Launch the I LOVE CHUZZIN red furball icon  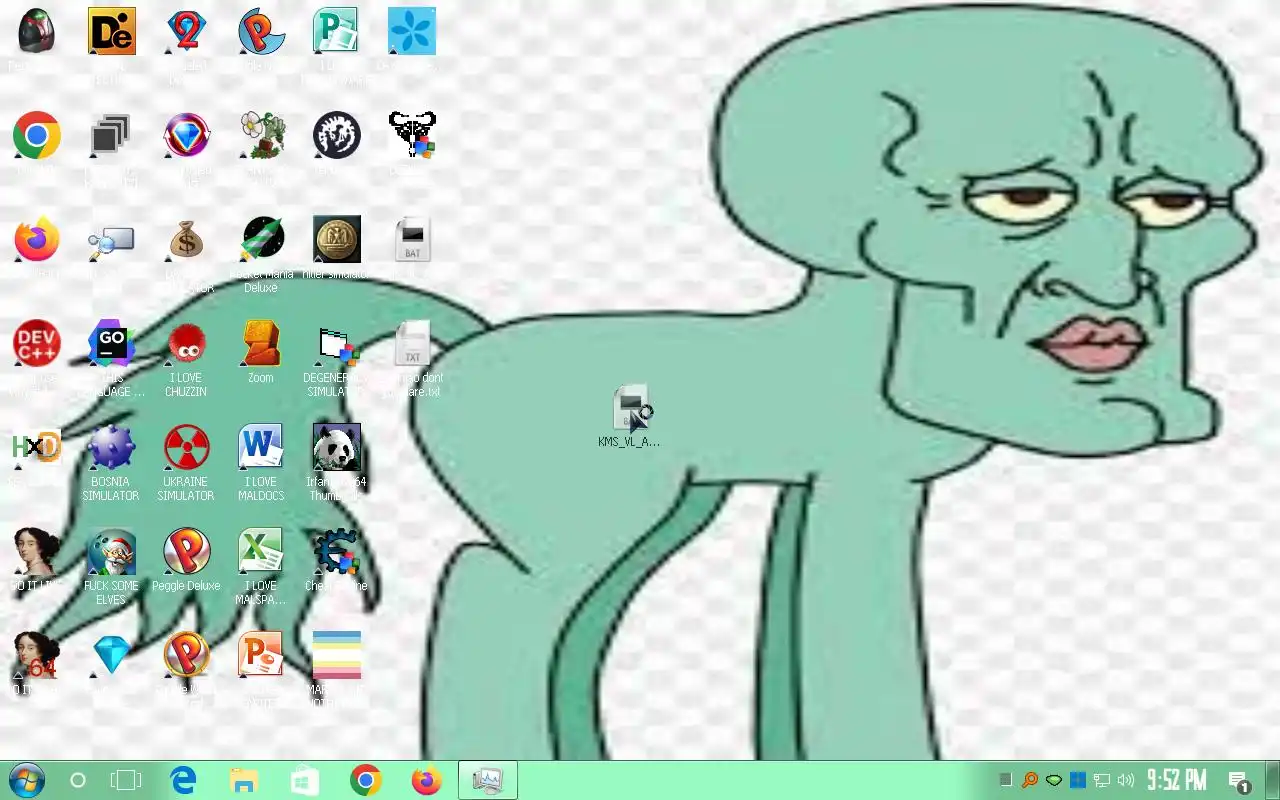(x=186, y=344)
